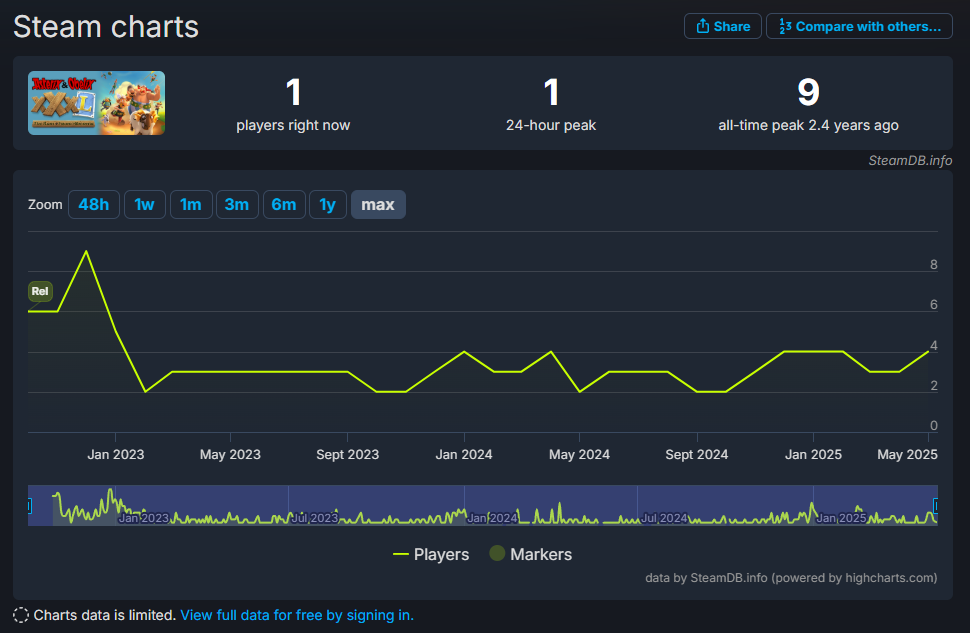Click the peak point of 9 players on chart

(86, 251)
